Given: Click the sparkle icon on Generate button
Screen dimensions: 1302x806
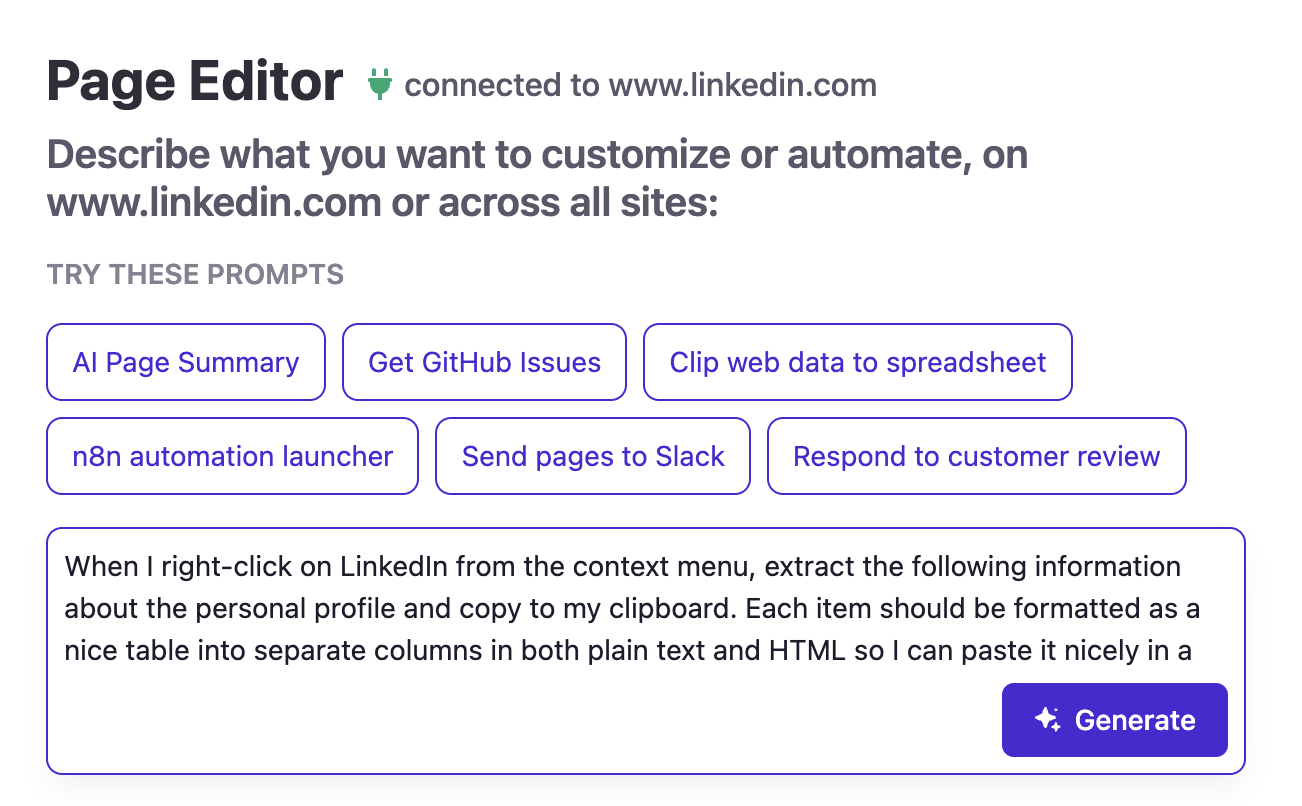Looking at the screenshot, I should 1047,719.
